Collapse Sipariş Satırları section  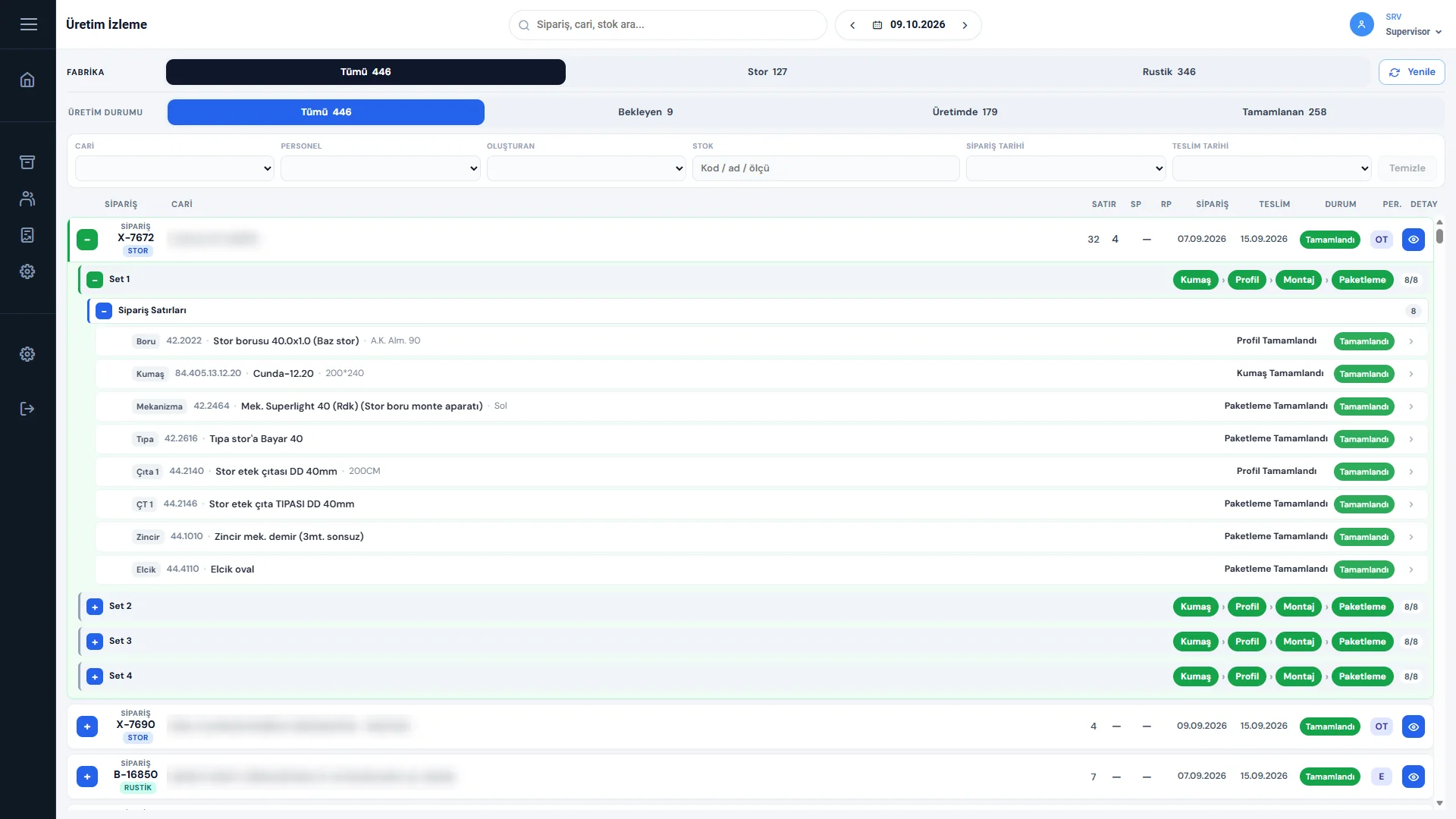point(104,311)
